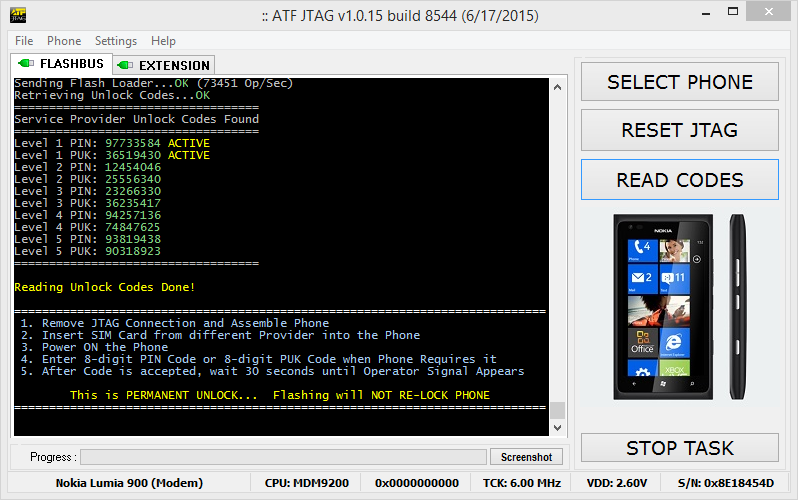This screenshot has width=798, height=500.
Task: Click Level 3 PUK code 36235417
Action: 133,203
